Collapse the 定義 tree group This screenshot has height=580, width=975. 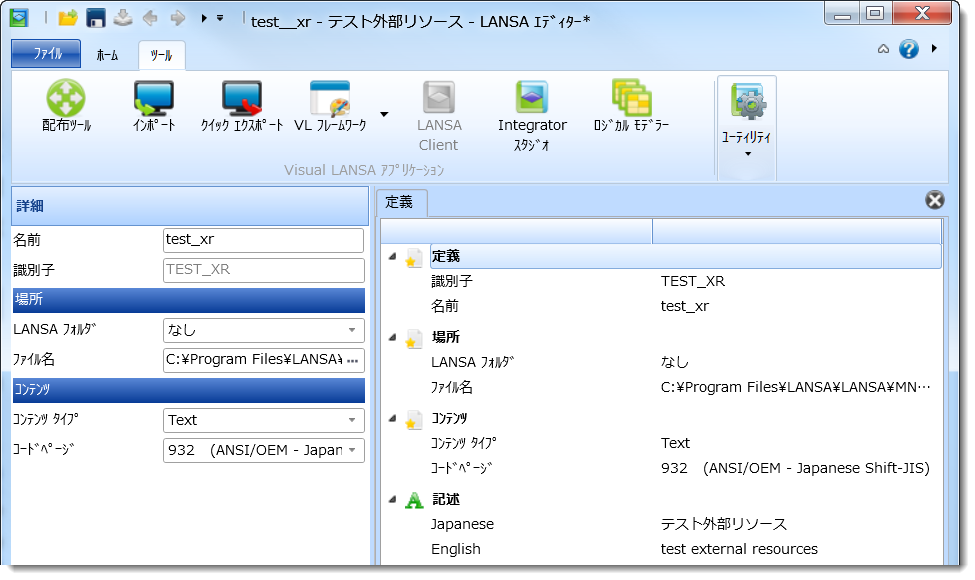[x=392, y=256]
